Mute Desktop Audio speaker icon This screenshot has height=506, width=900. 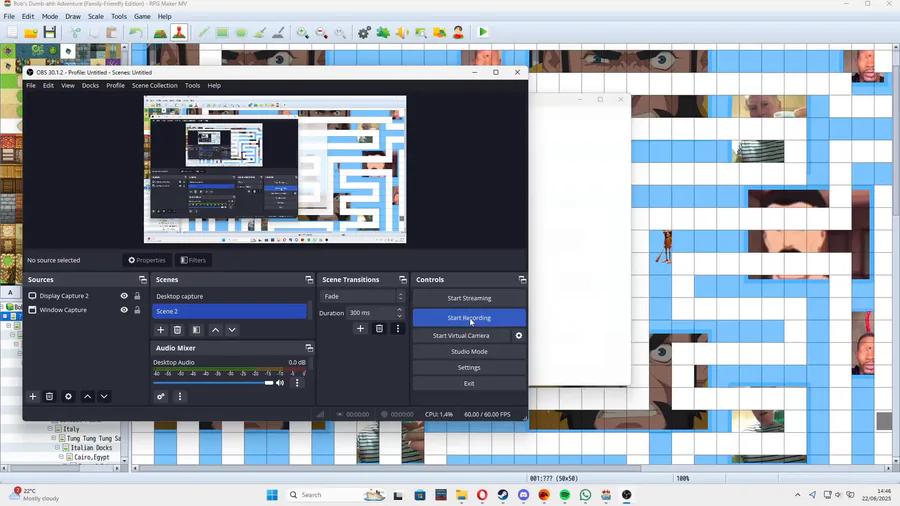[x=280, y=383]
